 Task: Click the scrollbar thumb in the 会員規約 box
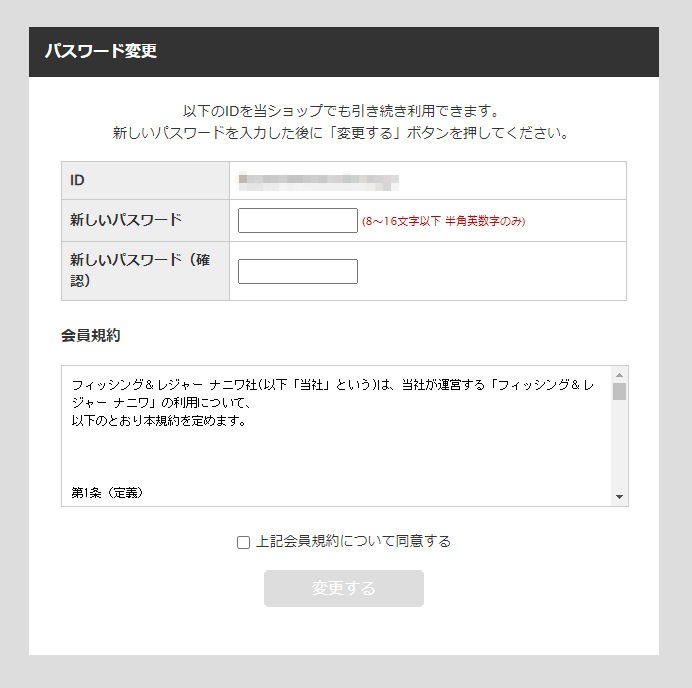pos(620,391)
